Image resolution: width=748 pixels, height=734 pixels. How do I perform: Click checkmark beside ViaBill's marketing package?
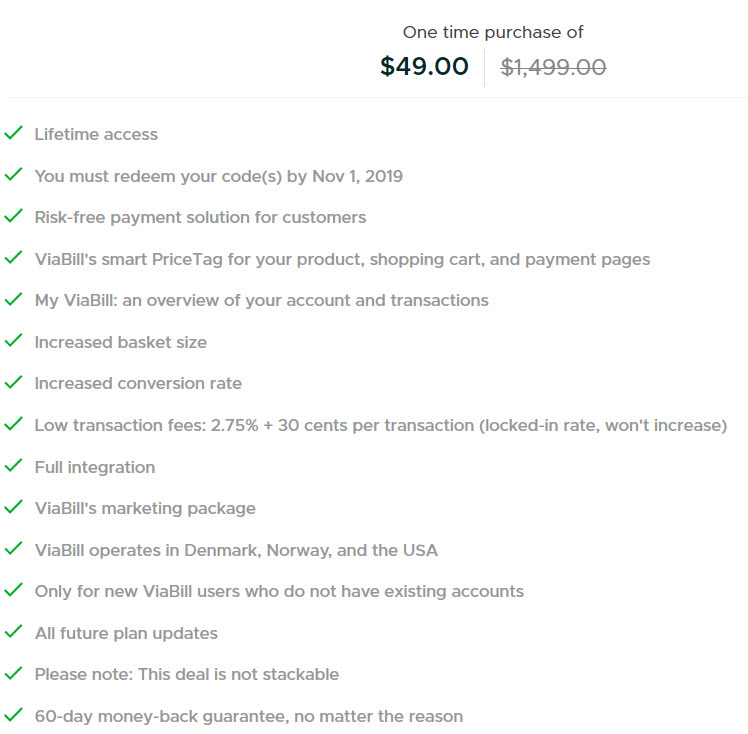[x=13, y=507]
